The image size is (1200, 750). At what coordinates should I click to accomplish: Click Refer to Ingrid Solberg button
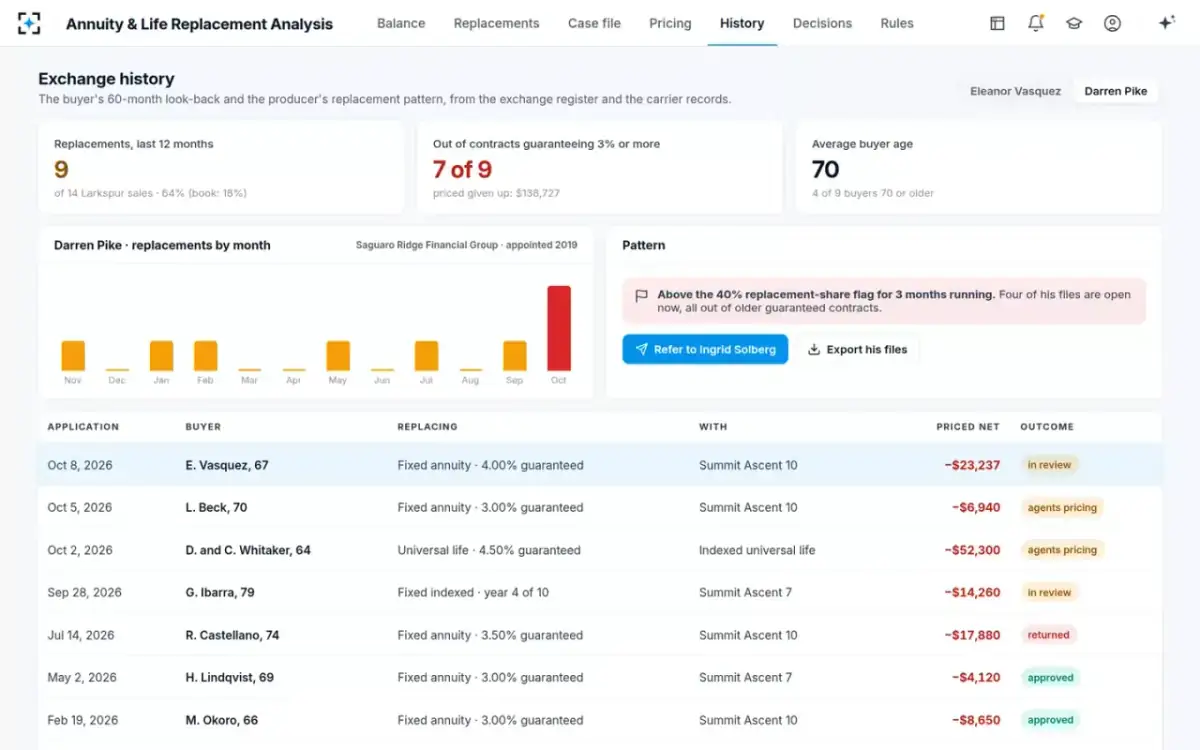(705, 349)
